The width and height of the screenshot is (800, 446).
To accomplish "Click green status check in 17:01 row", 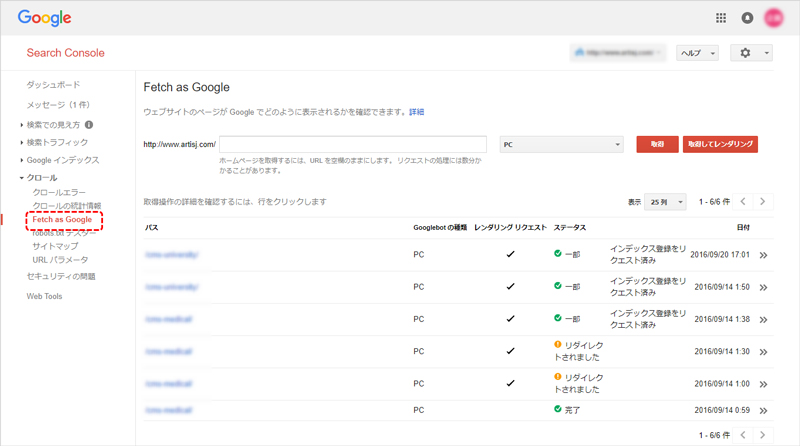I will [558, 254].
